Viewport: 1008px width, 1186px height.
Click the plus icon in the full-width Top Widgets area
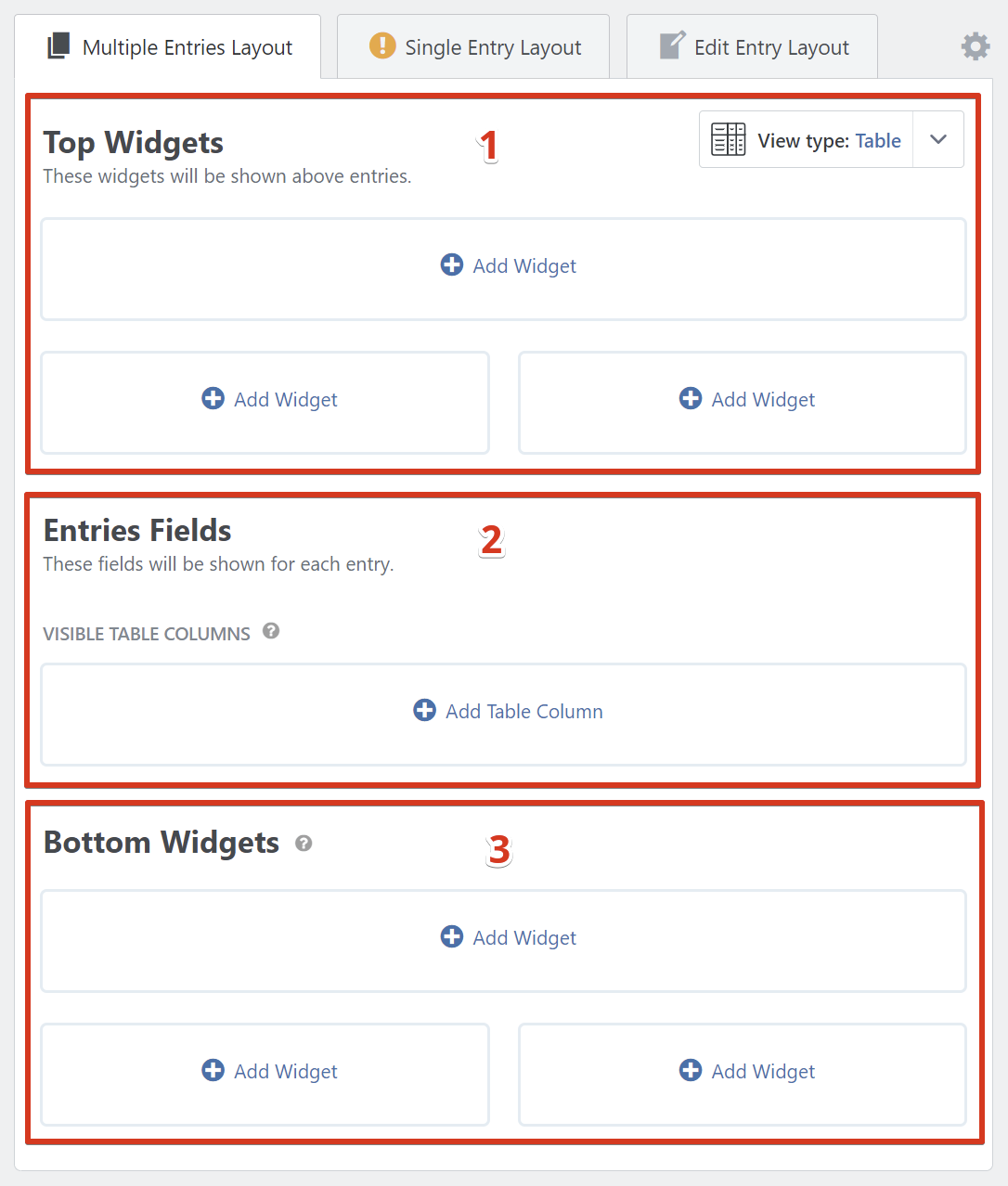452,265
